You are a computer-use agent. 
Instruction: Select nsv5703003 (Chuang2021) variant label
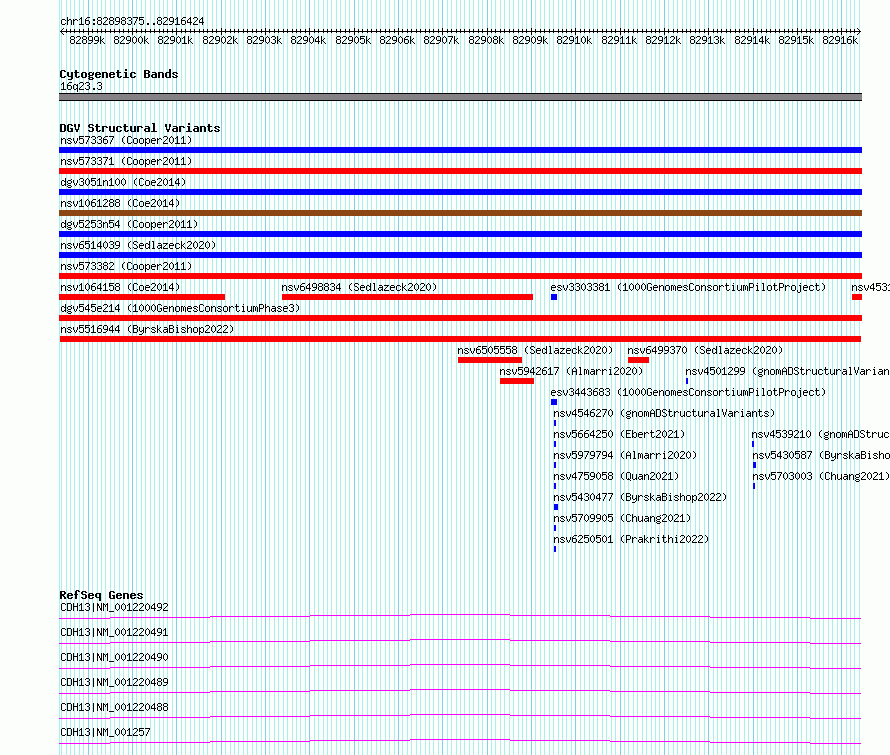[821, 476]
